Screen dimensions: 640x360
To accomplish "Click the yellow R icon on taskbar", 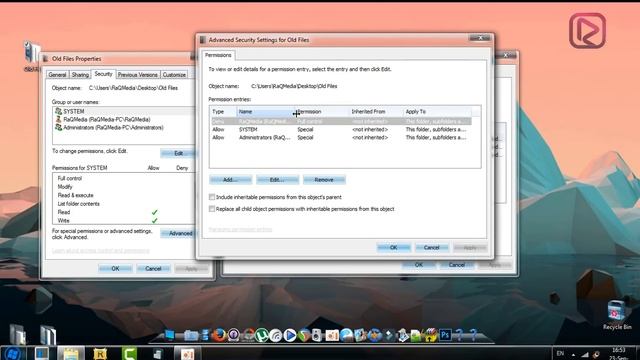I will [x=100, y=353].
